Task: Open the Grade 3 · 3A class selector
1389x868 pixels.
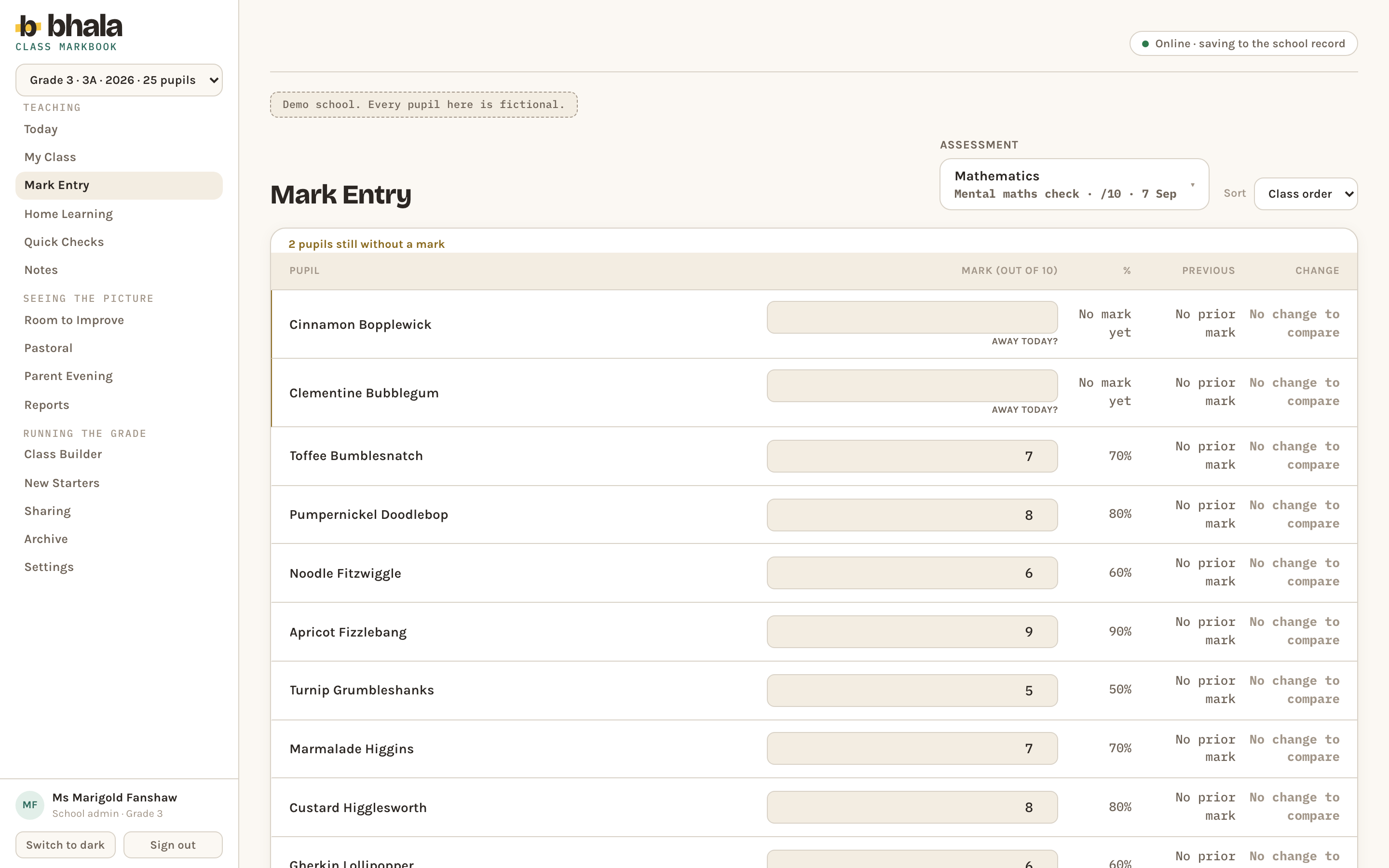Action: click(x=119, y=80)
